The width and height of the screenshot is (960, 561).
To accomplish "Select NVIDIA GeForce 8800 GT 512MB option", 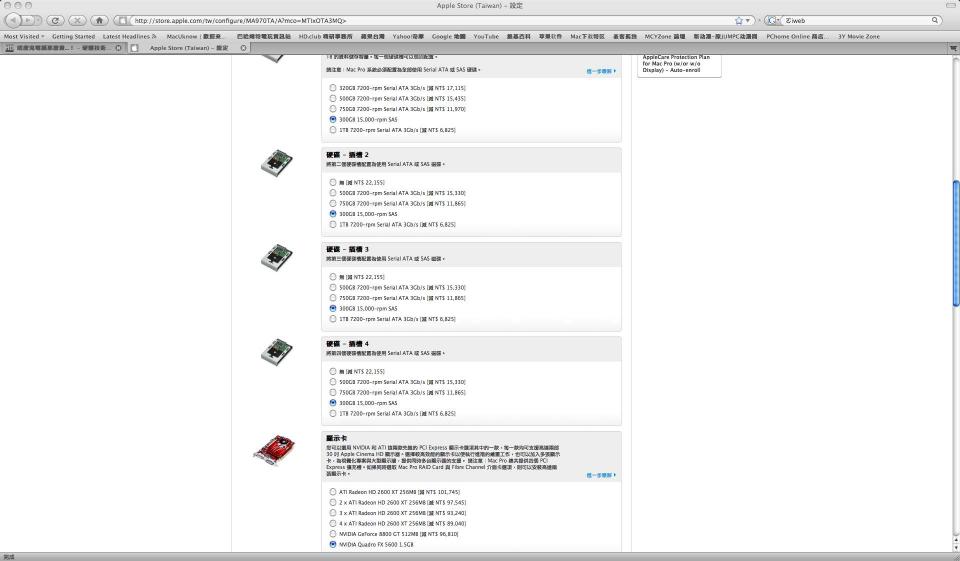I will (333, 534).
